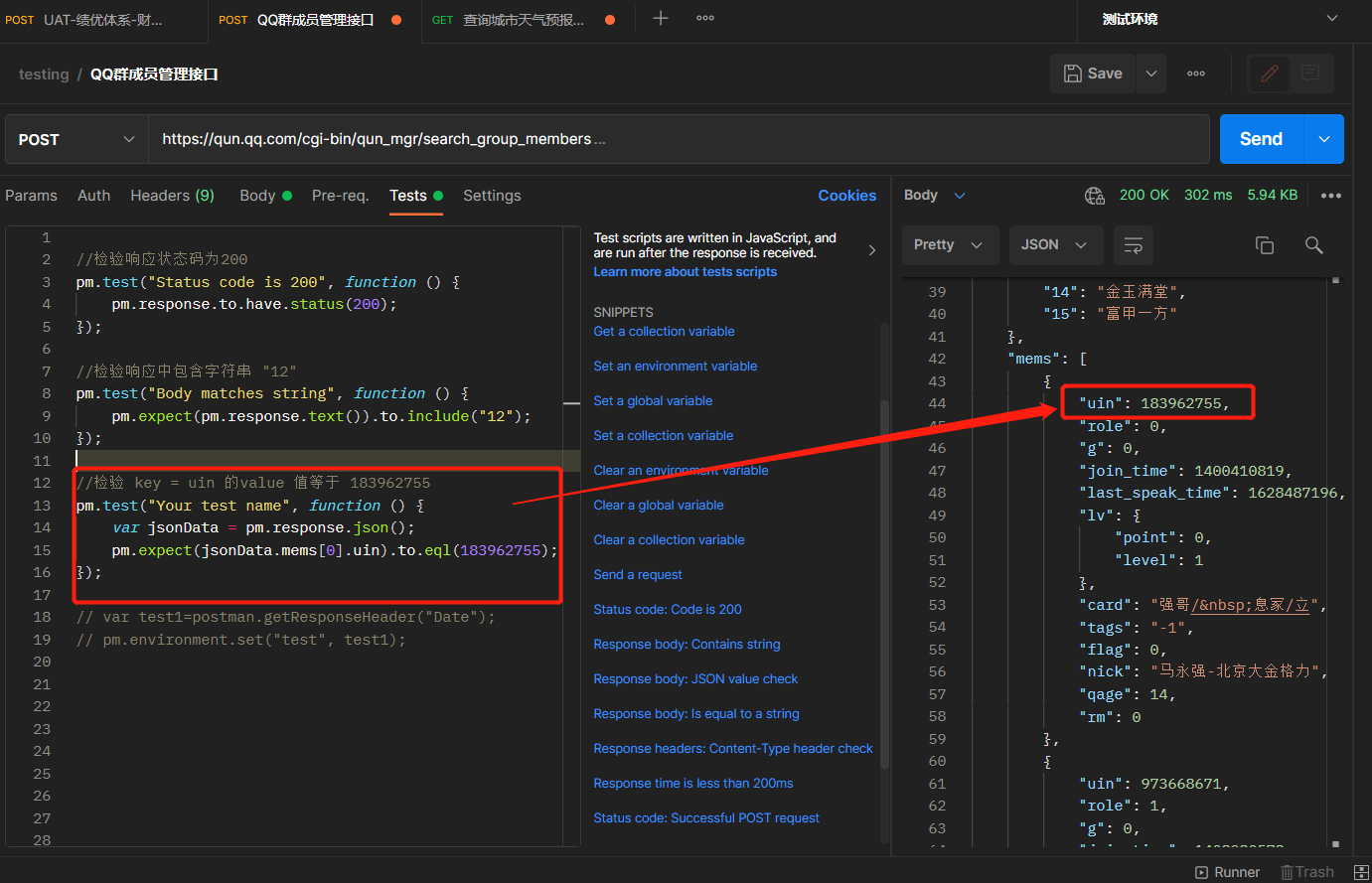Screen dimensions: 1372x883
Task: Insert snippet Set a collection variable
Action: [x=664, y=436]
